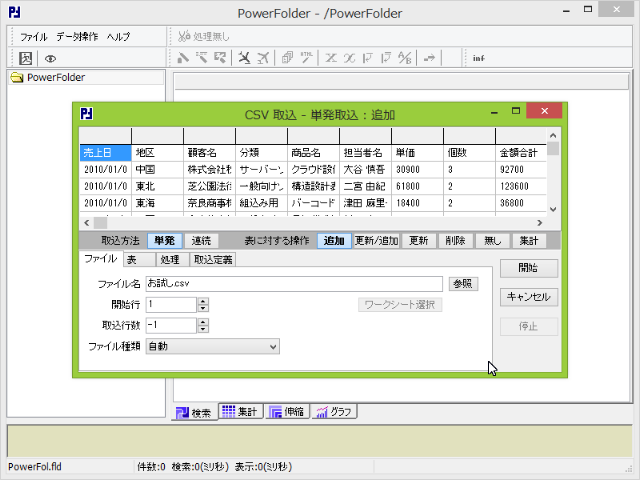
Task: Switch to the 処理 tab
Action: point(173,260)
